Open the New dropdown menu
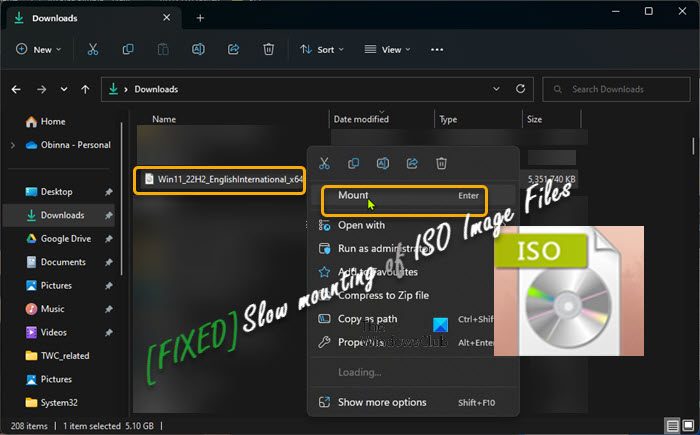Image resolution: width=700 pixels, height=435 pixels. click(x=38, y=50)
